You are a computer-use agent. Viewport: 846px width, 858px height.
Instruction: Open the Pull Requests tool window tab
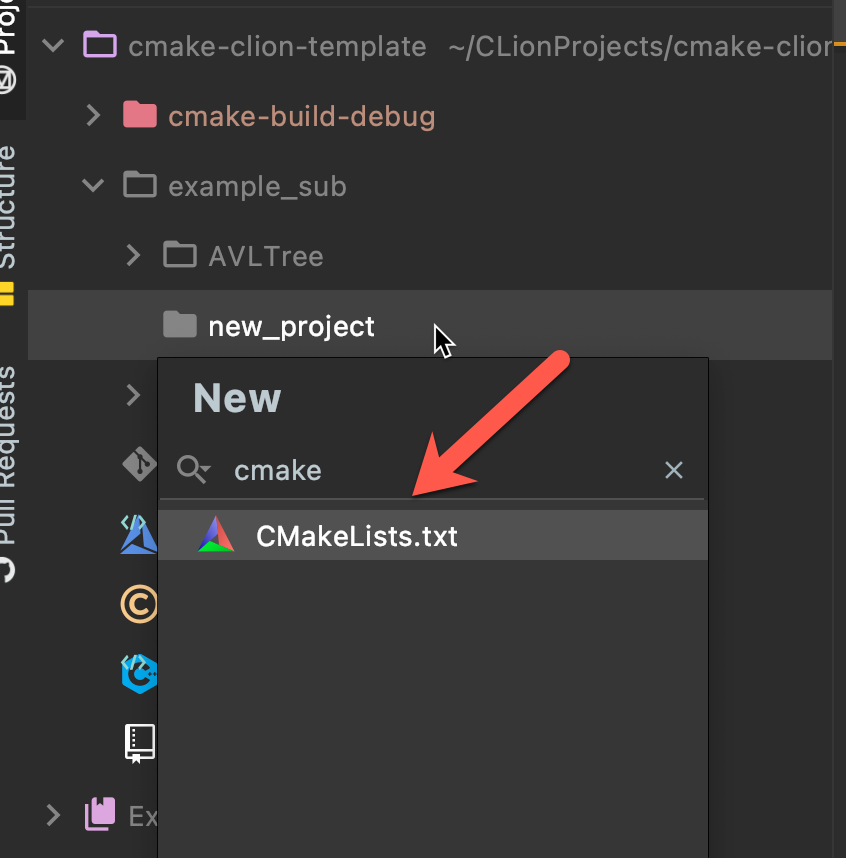(8, 455)
